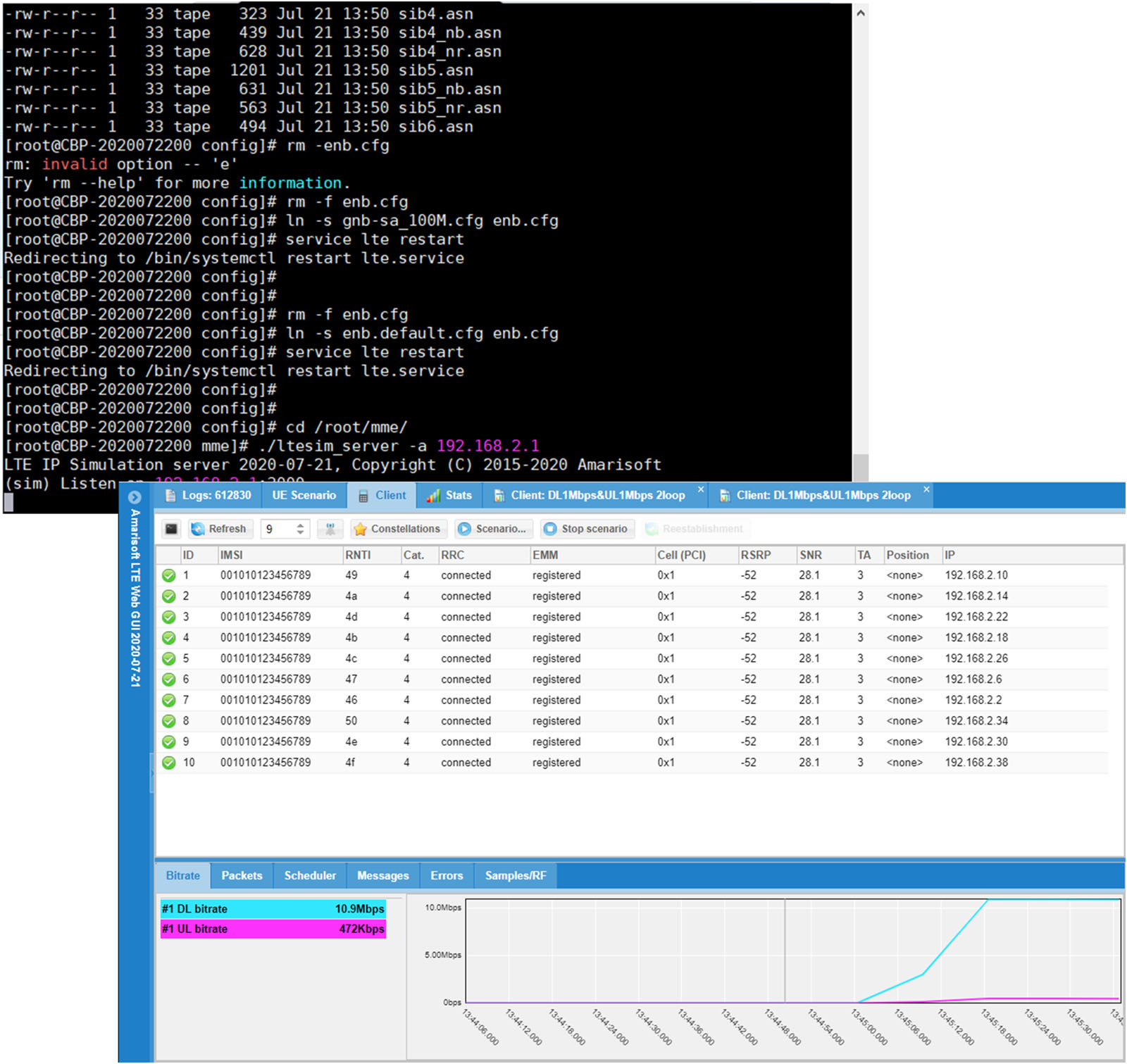The width and height of the screenshot is (1127, 1064).
Task: Select IP cell 192.168.2.38
Action: (x=976, y=763)
